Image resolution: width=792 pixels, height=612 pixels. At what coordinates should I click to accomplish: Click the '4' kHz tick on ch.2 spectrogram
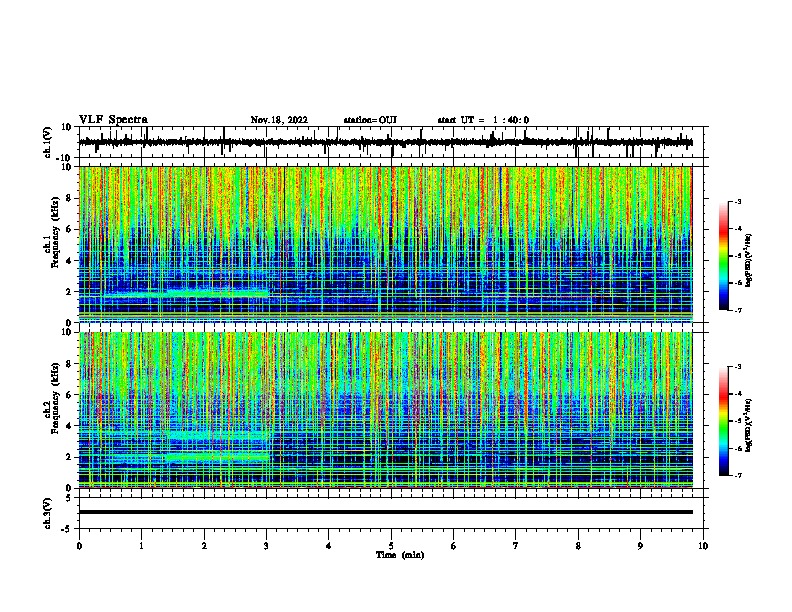coord(70,426)
